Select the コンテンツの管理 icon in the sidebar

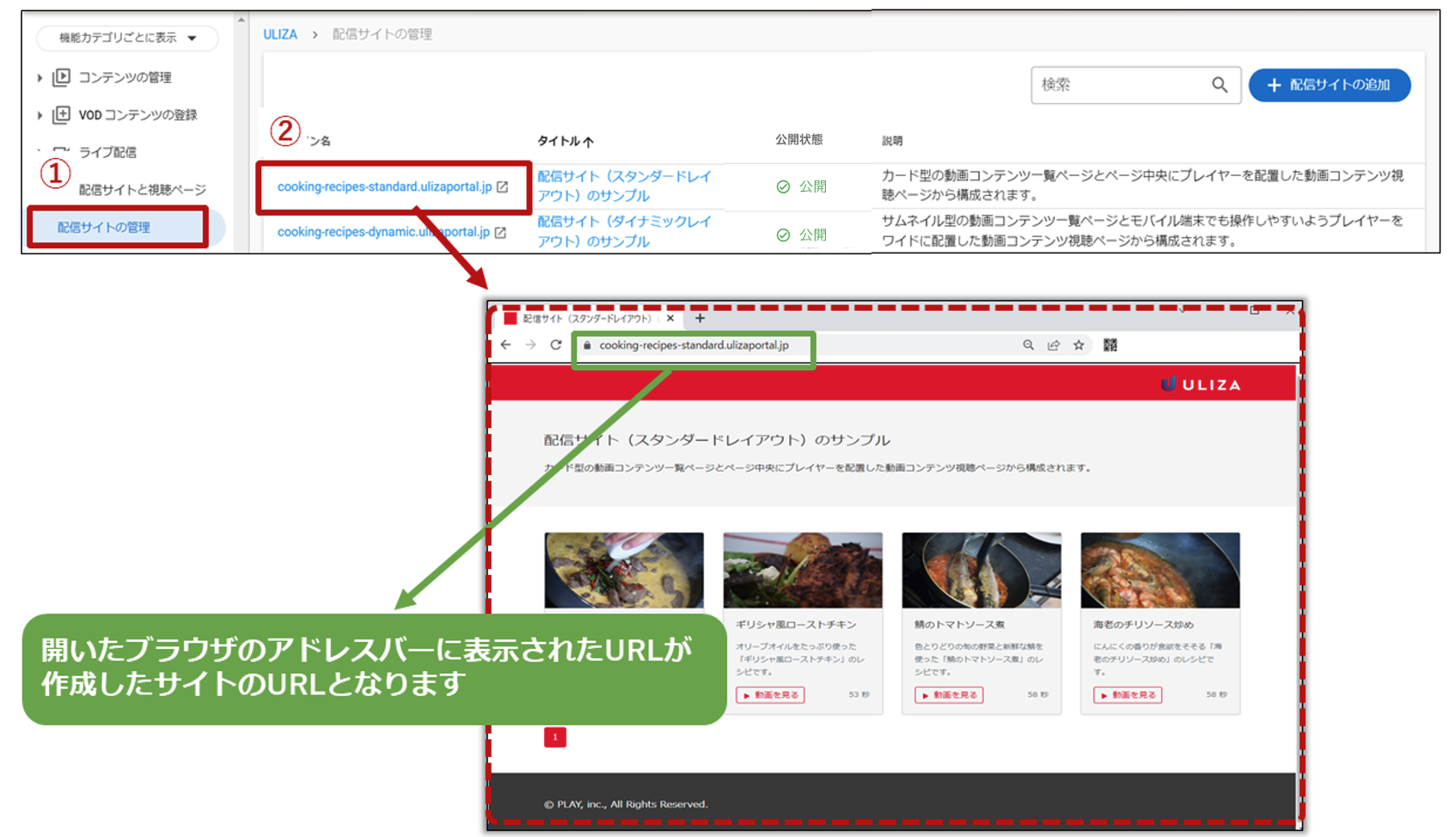pos(62,77)
